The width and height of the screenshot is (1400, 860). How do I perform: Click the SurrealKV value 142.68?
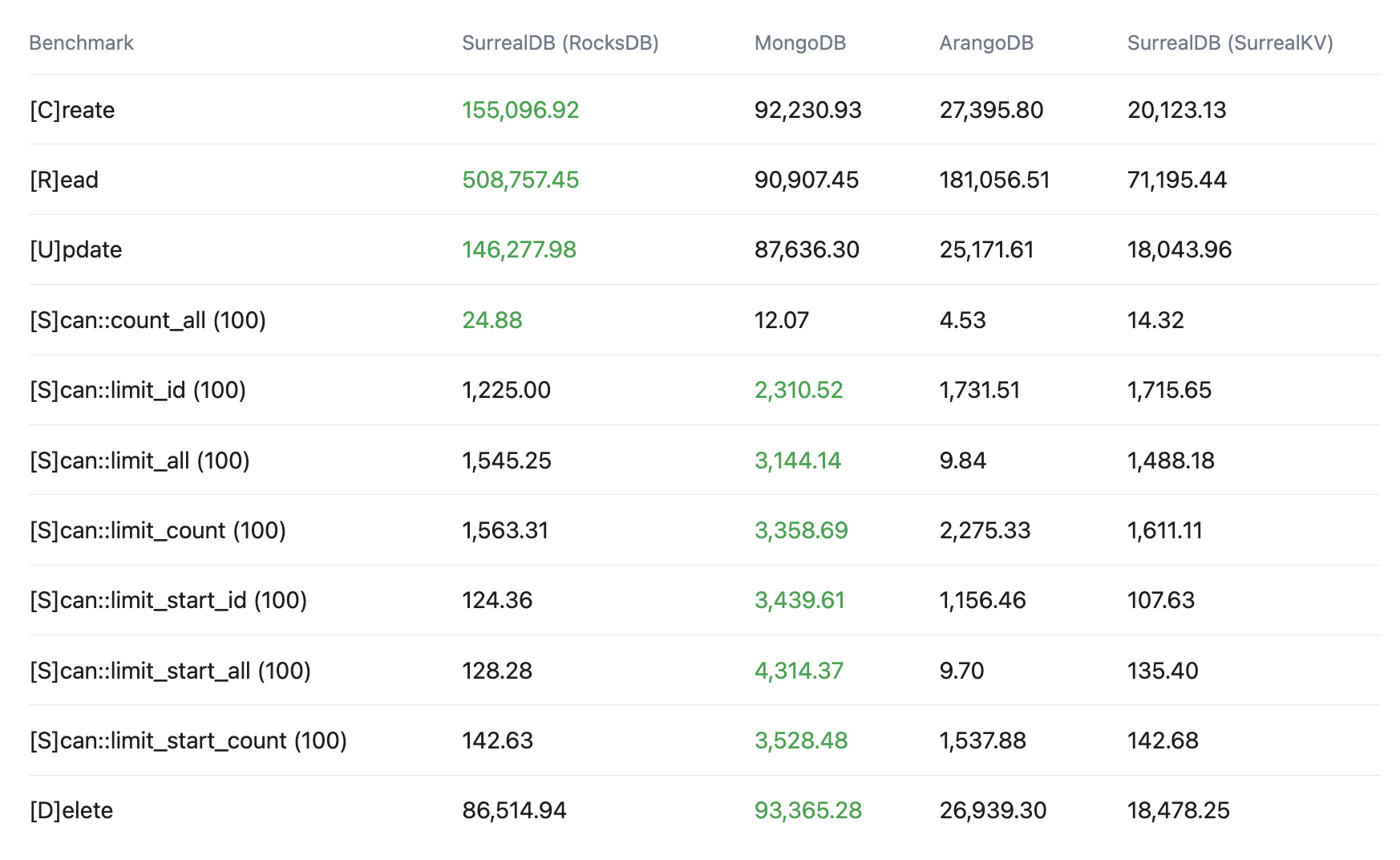click(1163, 740)
